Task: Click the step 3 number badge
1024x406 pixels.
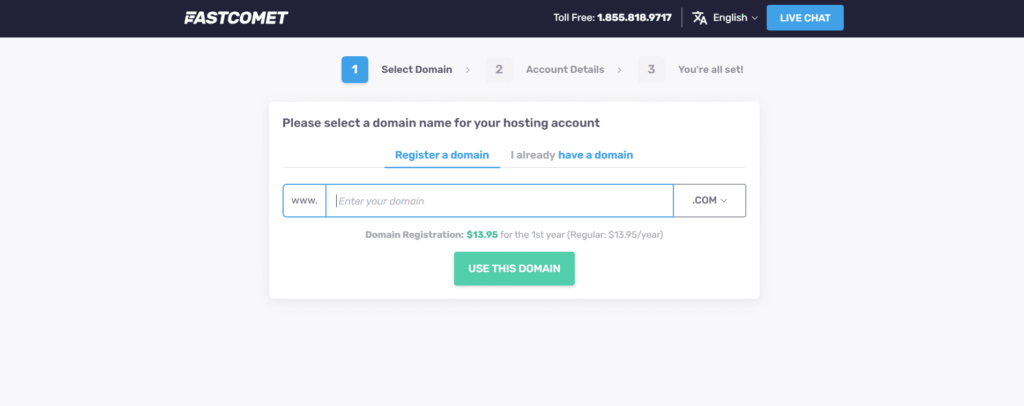Action: (651, 70)
